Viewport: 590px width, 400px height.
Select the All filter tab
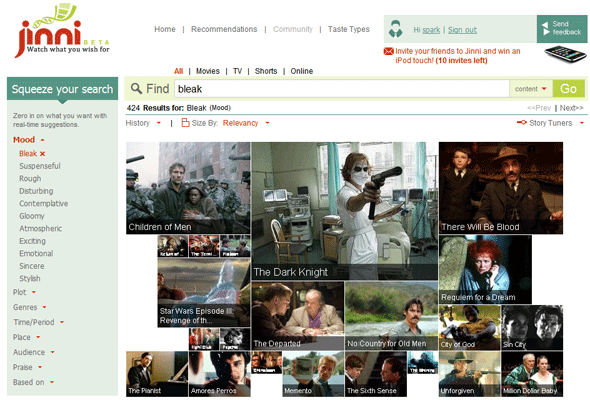click(178, 71)
